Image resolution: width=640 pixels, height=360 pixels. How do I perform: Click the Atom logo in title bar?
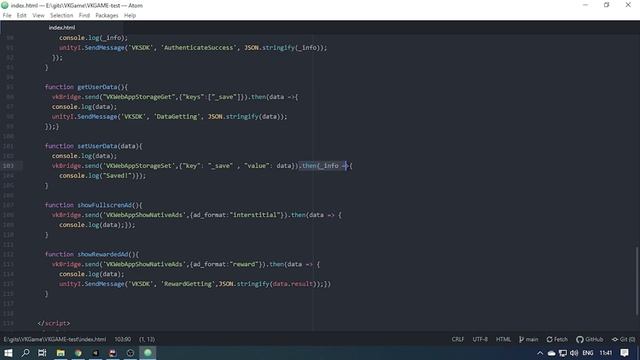click(x=5, y=5)
